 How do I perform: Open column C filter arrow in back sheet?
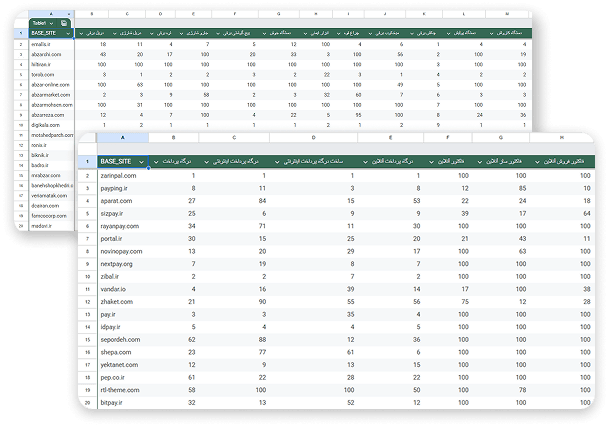tap(115, 34)
